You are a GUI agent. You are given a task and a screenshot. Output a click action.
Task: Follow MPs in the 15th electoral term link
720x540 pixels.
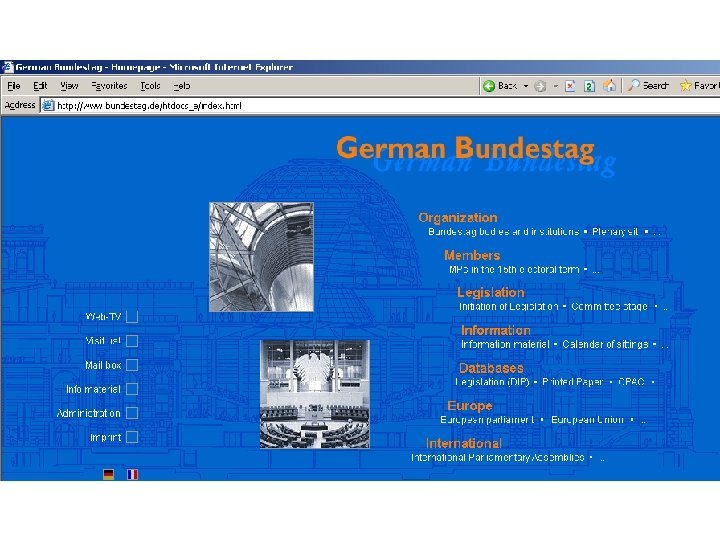pyautogui.click(x=514, y=270)
